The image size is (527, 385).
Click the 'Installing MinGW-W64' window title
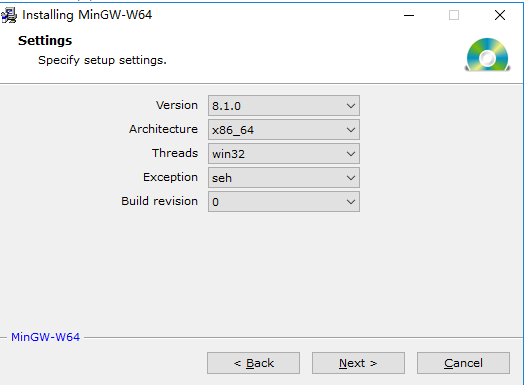pos(87,15)
